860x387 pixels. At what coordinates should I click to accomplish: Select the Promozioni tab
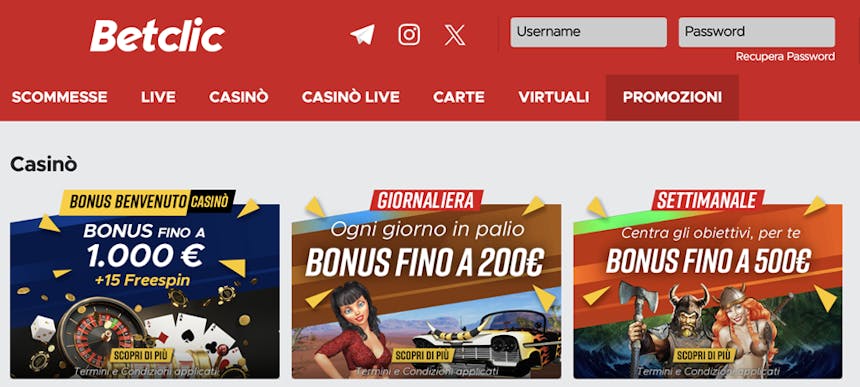pos(672,98)
